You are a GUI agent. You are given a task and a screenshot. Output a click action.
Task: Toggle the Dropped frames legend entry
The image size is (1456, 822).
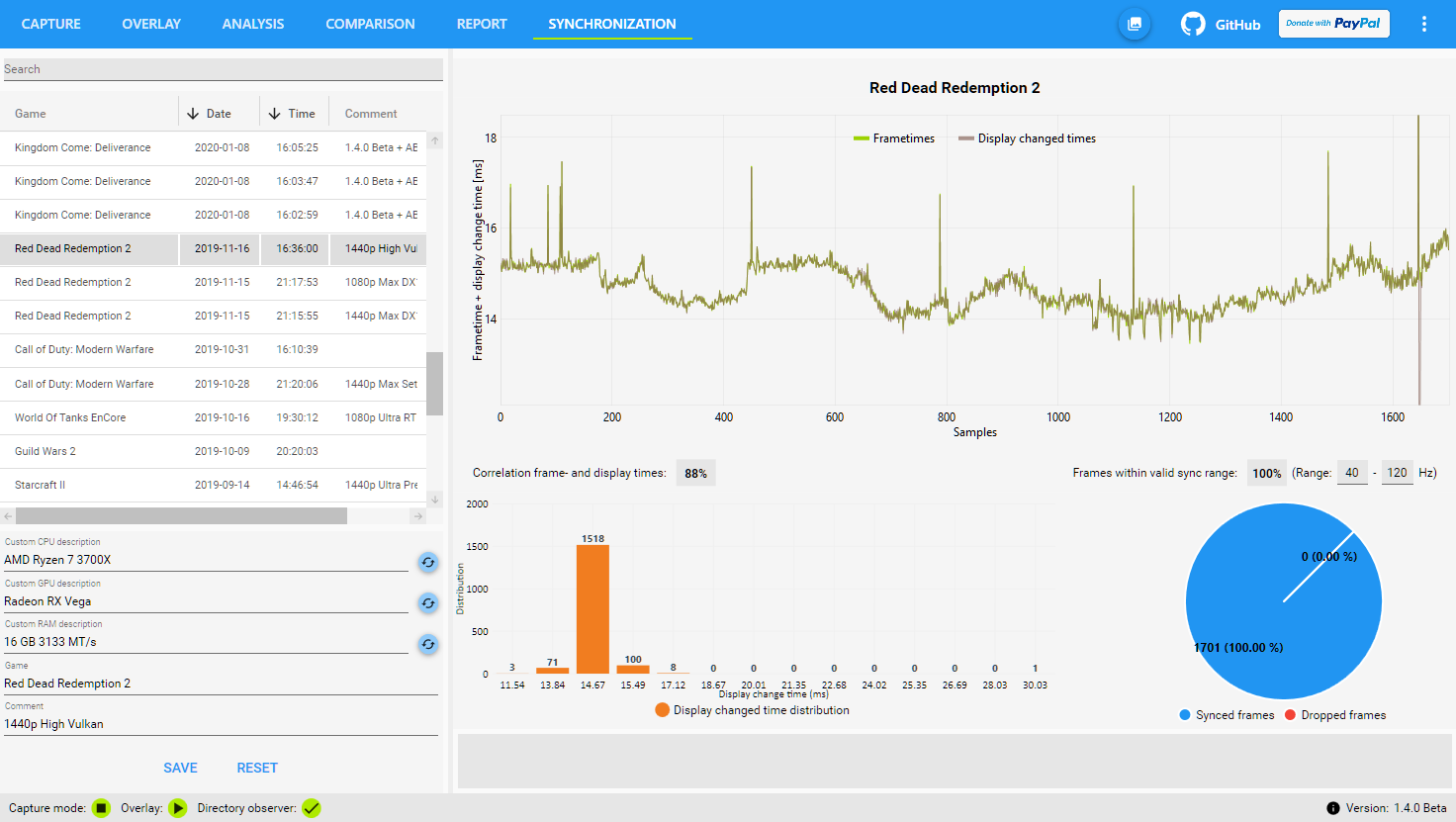click(x=1335, y=715)
